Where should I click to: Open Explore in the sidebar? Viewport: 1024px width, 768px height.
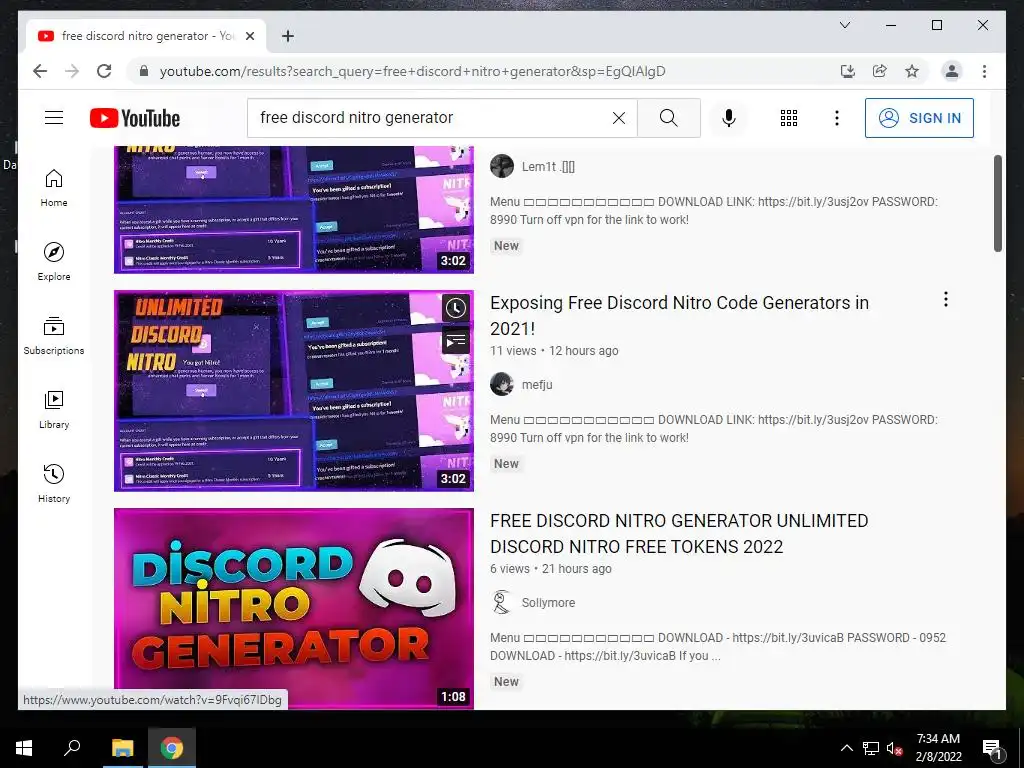pyautogui.click(x=54, y=262)
